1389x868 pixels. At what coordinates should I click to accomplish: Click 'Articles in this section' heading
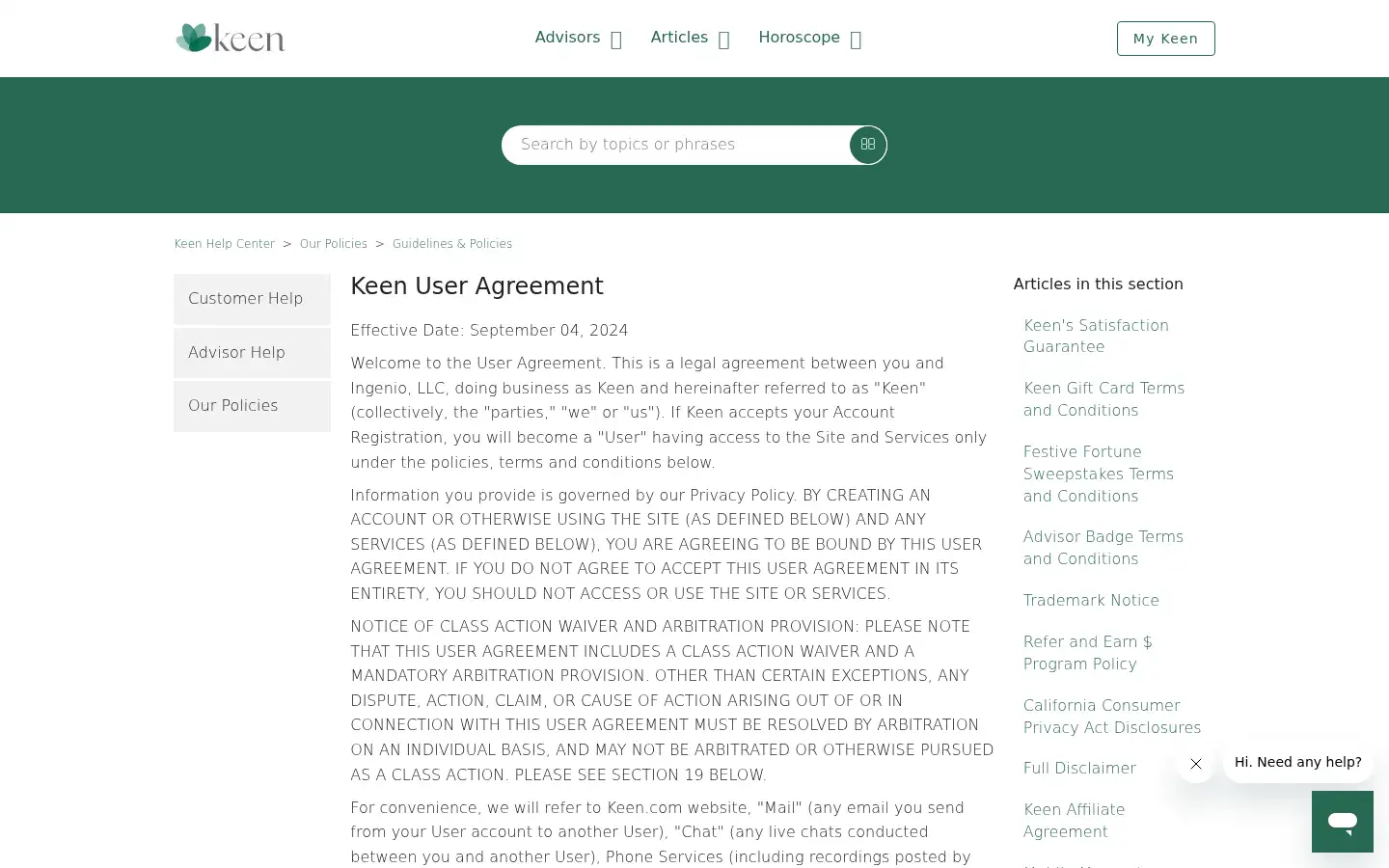pos(1098,285)
